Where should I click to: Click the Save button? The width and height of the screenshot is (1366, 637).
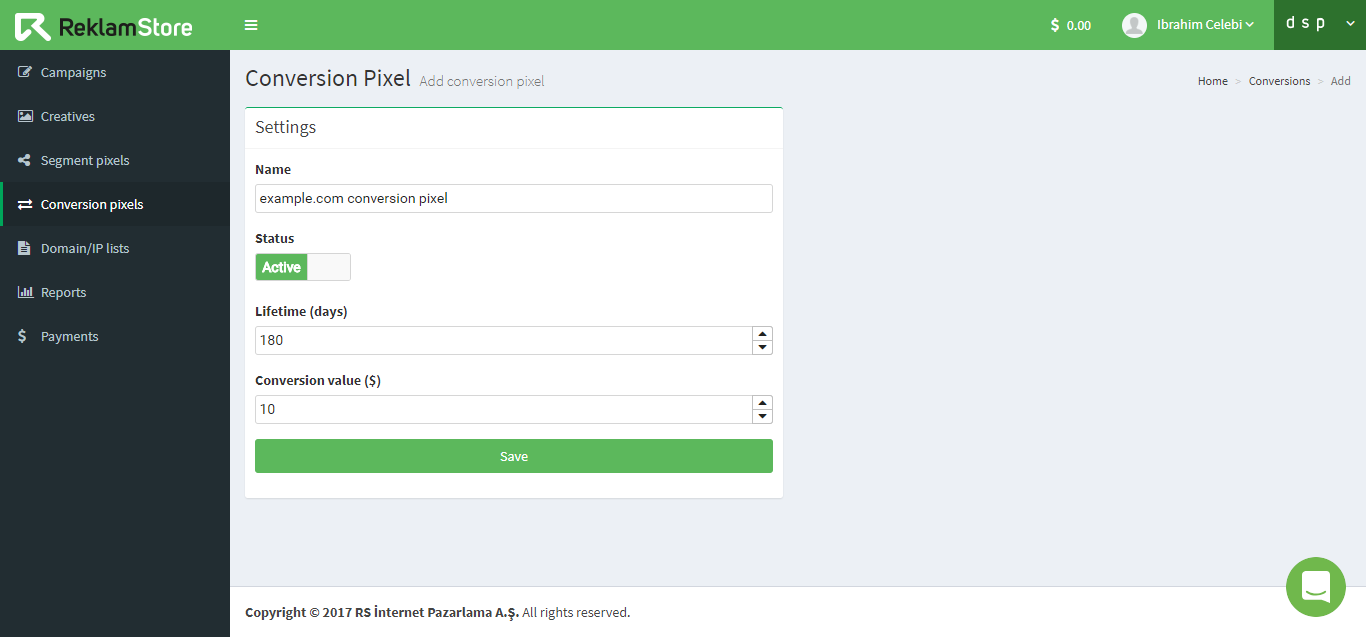coord(514,456)
